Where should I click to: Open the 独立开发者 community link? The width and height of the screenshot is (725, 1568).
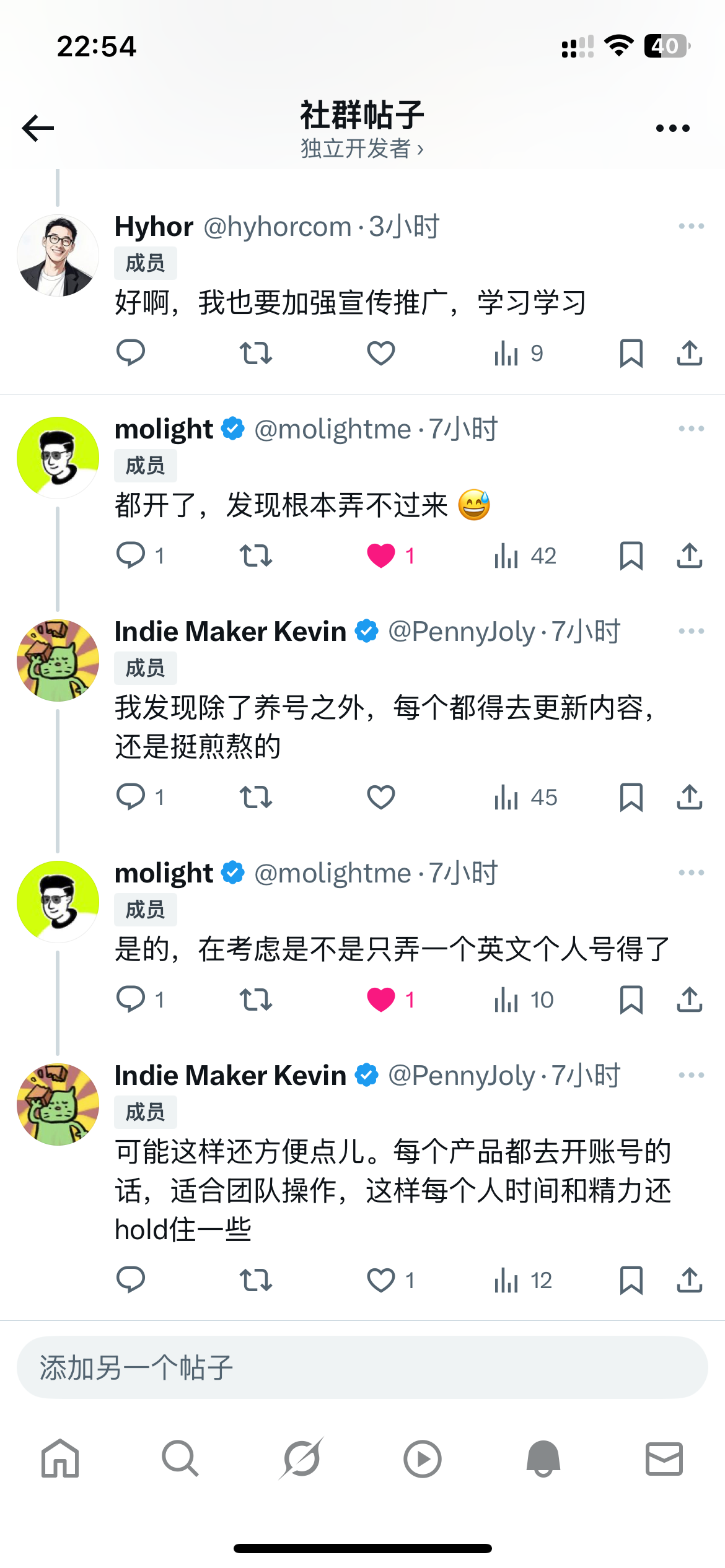(x=362, y=149)
